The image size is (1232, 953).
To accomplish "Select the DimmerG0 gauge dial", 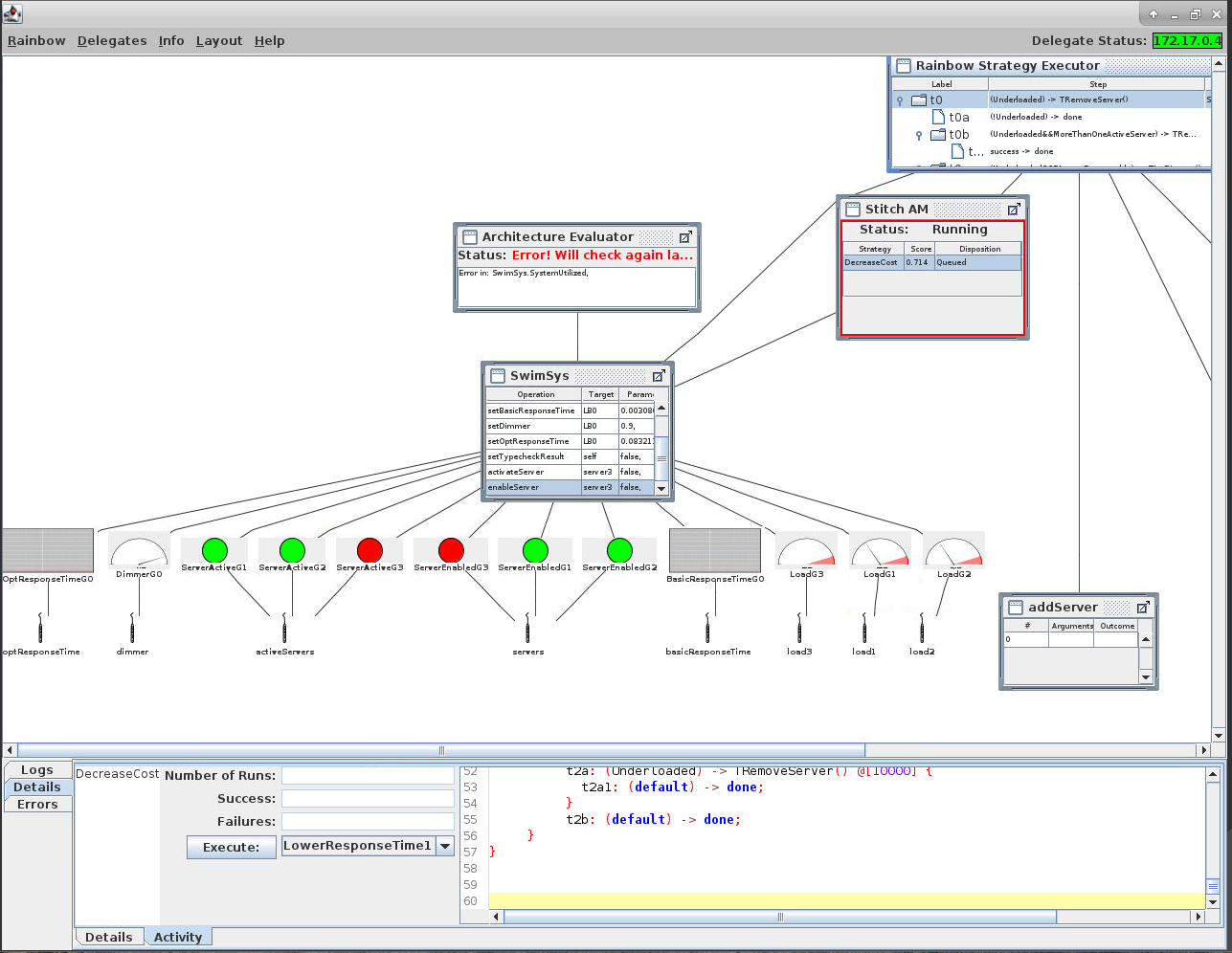I will click(139, 553).
